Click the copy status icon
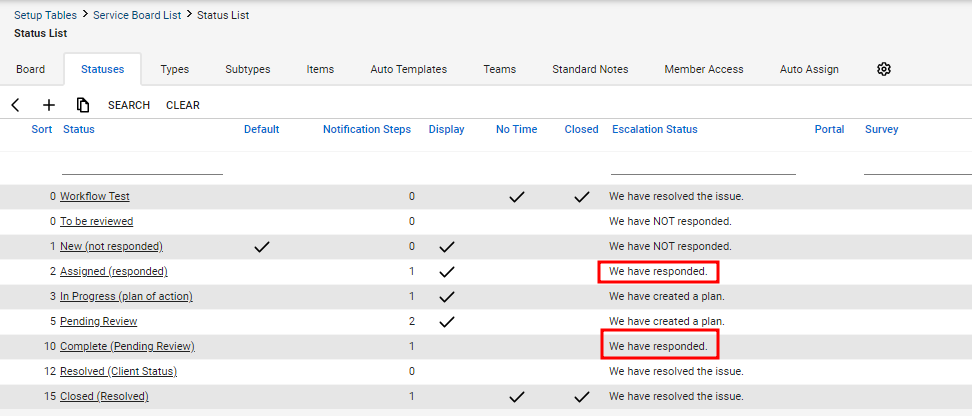Viewport: 972px width, 416px height. [x=83, y=105]
